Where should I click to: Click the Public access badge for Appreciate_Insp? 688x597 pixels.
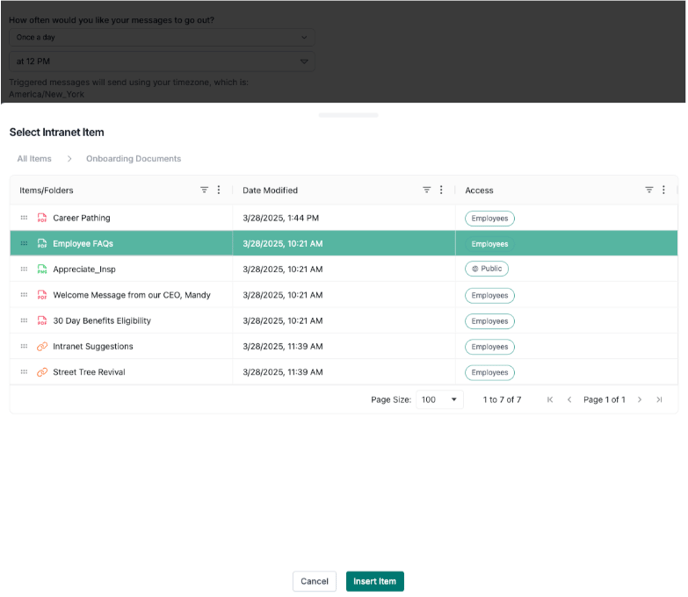coord(487,268)
